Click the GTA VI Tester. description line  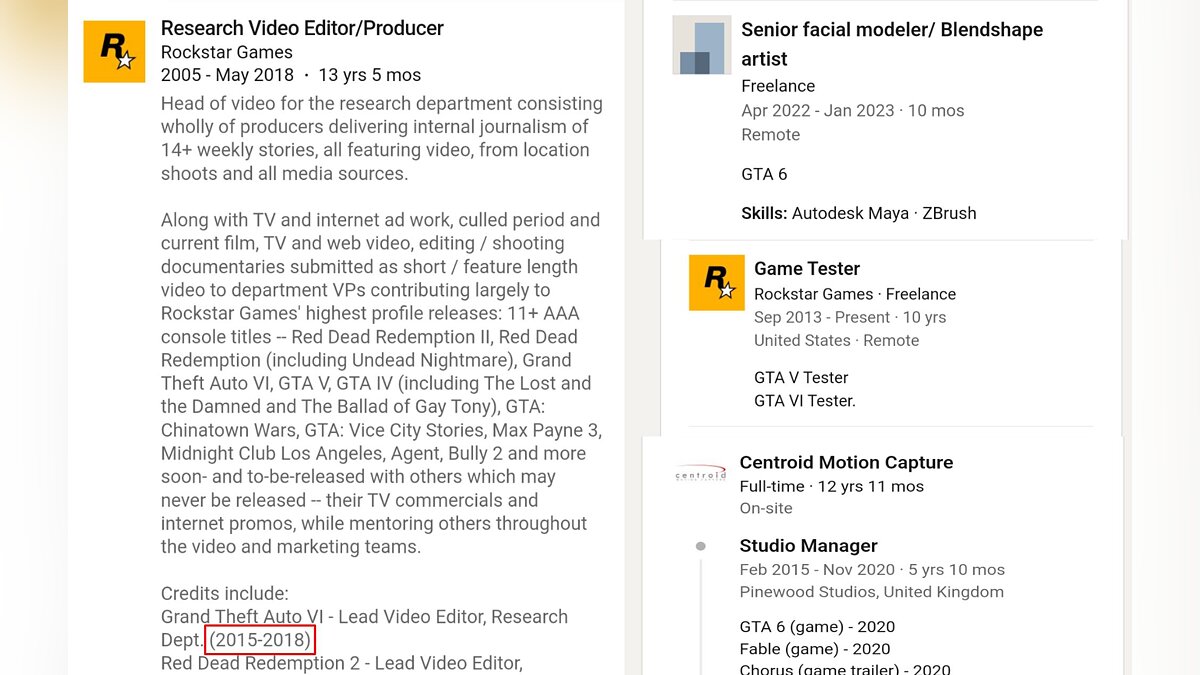pos(805,401)
